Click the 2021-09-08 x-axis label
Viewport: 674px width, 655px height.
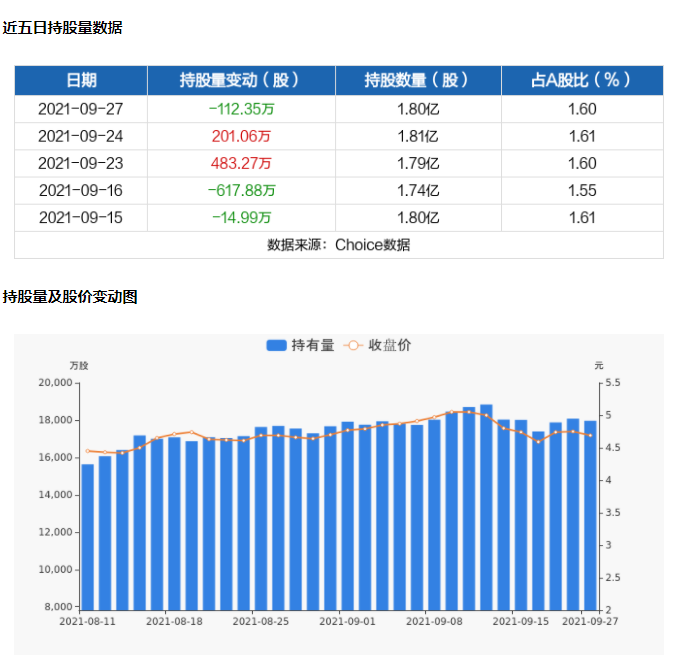[434, 621]
